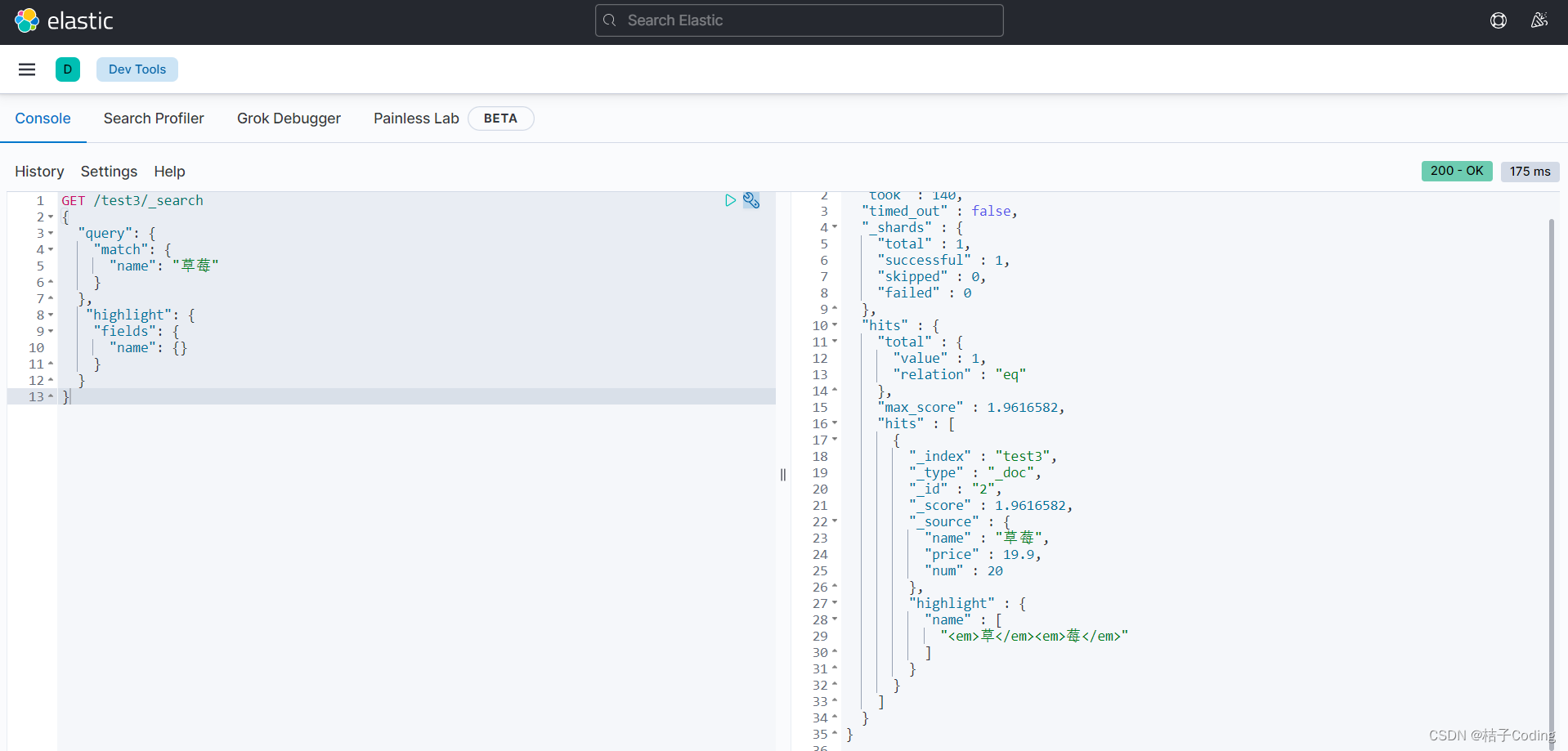
Task: Click "skipped" : 0 in response
Action: point(932,276)
